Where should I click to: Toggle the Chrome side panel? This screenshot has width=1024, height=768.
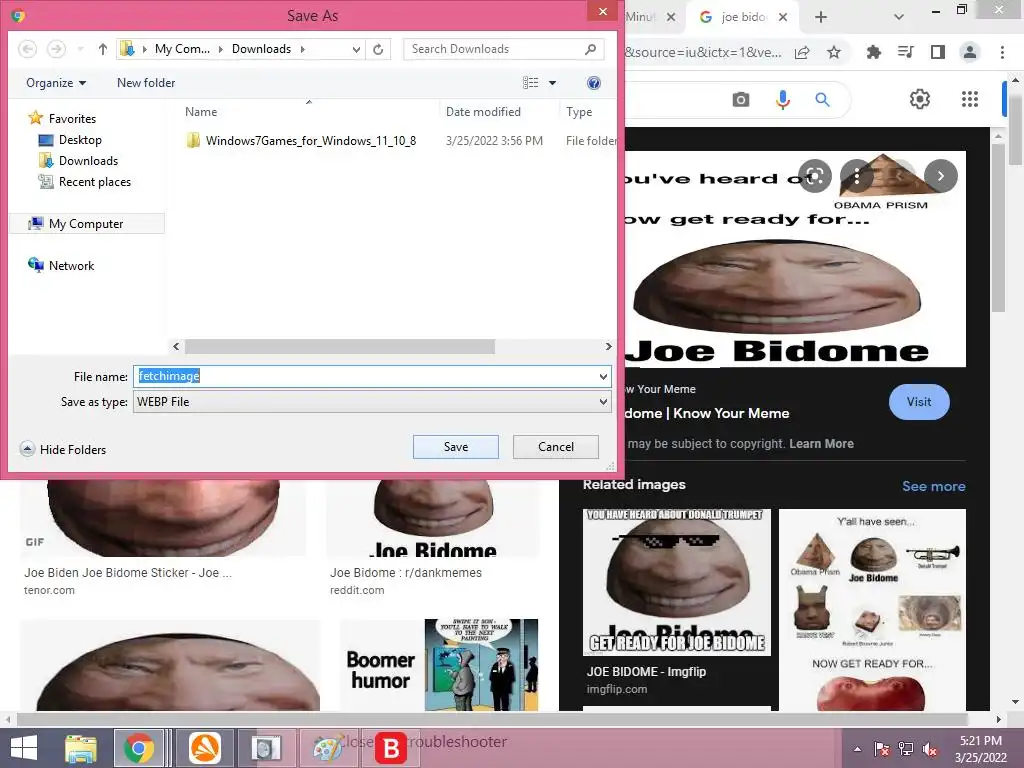(938, 52)
